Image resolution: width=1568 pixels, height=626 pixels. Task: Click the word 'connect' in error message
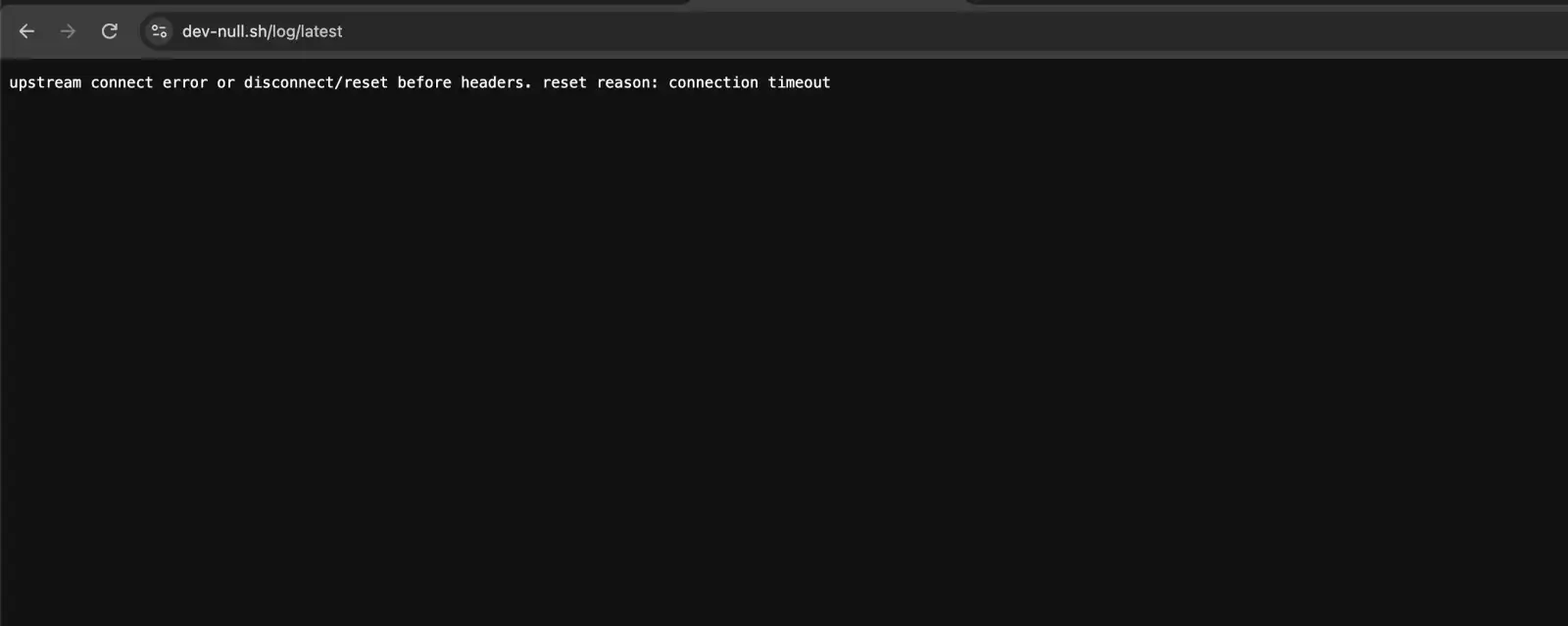[x=122, y=82]
